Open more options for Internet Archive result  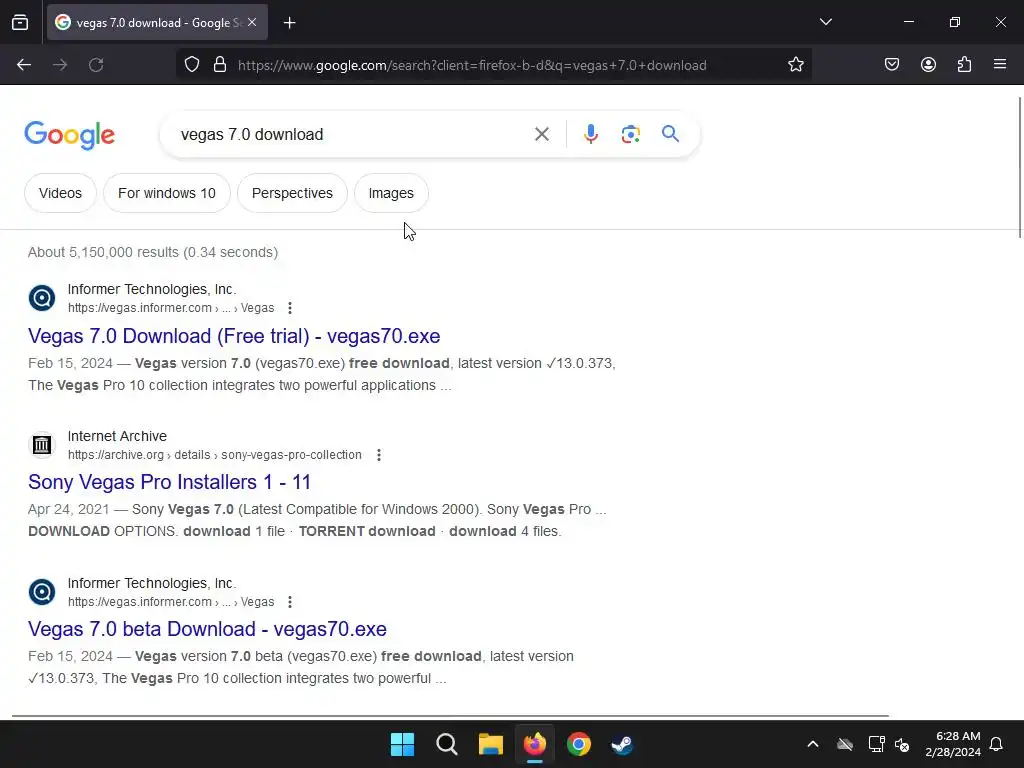379,455
